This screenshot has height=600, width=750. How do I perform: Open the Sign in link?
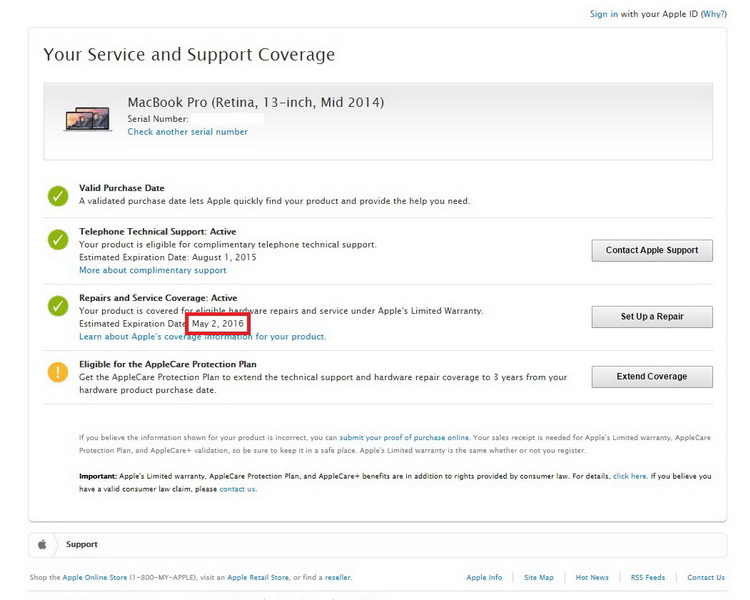pyautogui.click(x=603, y=14)
